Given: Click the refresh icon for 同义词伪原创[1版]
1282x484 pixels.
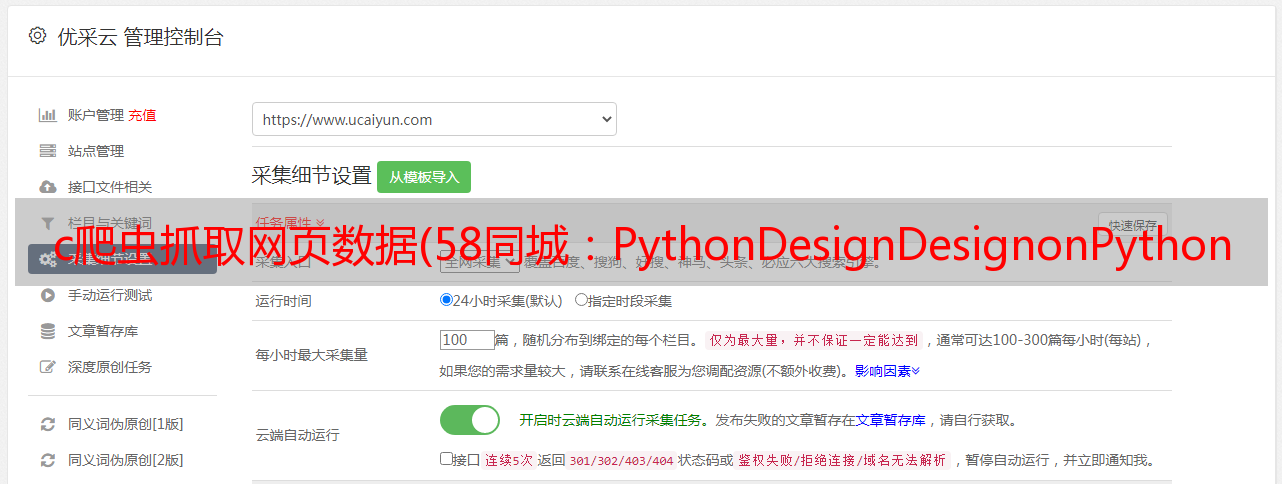Looking at the screenshot, I should pyautogui.click(x=47, y=424).
